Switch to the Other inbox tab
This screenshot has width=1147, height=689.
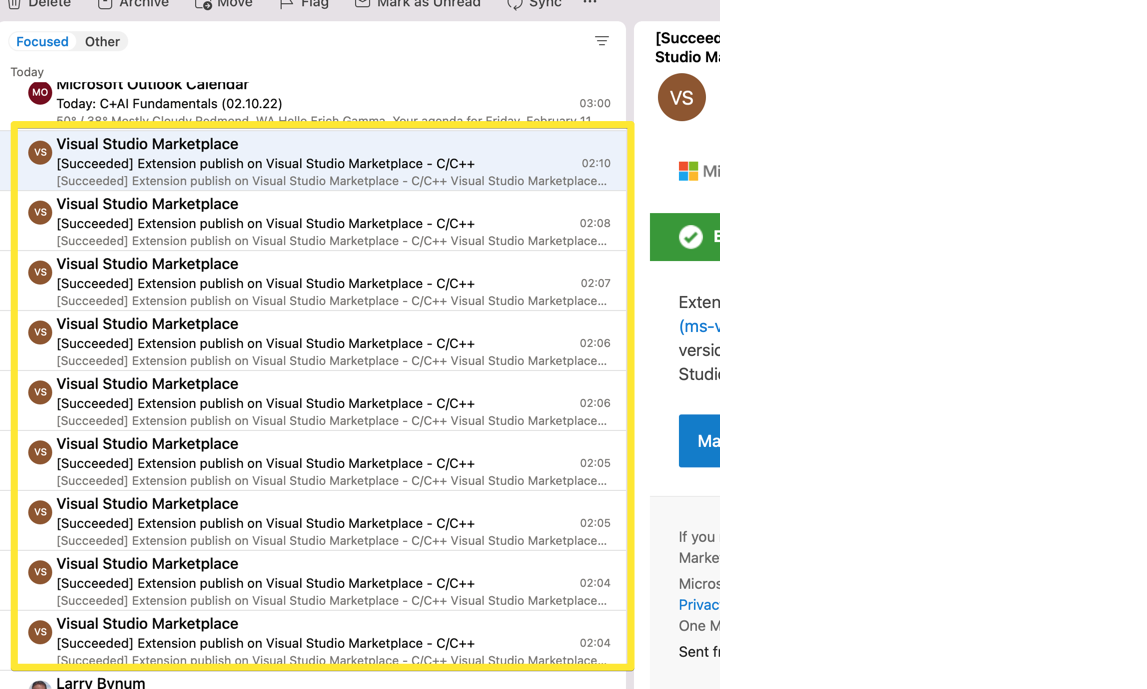[102, 41]
